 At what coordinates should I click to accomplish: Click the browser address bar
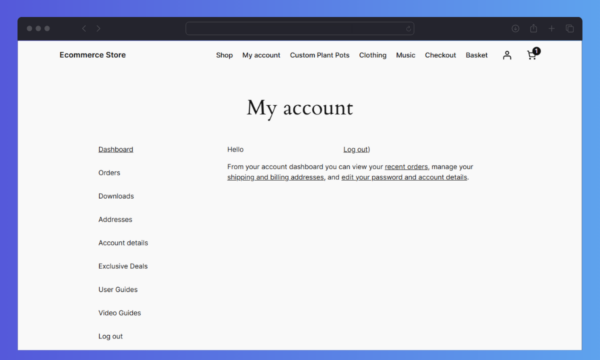[300, 28]
